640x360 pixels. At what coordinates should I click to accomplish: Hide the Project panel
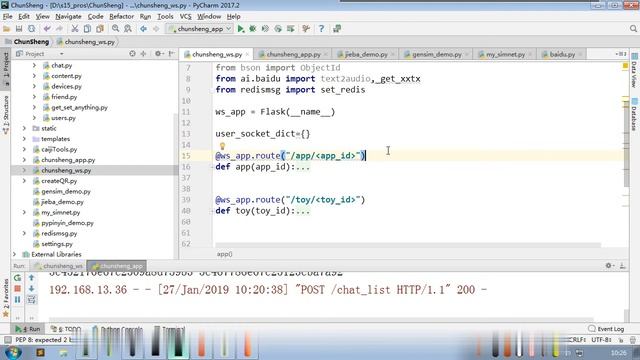coord(171,53)
